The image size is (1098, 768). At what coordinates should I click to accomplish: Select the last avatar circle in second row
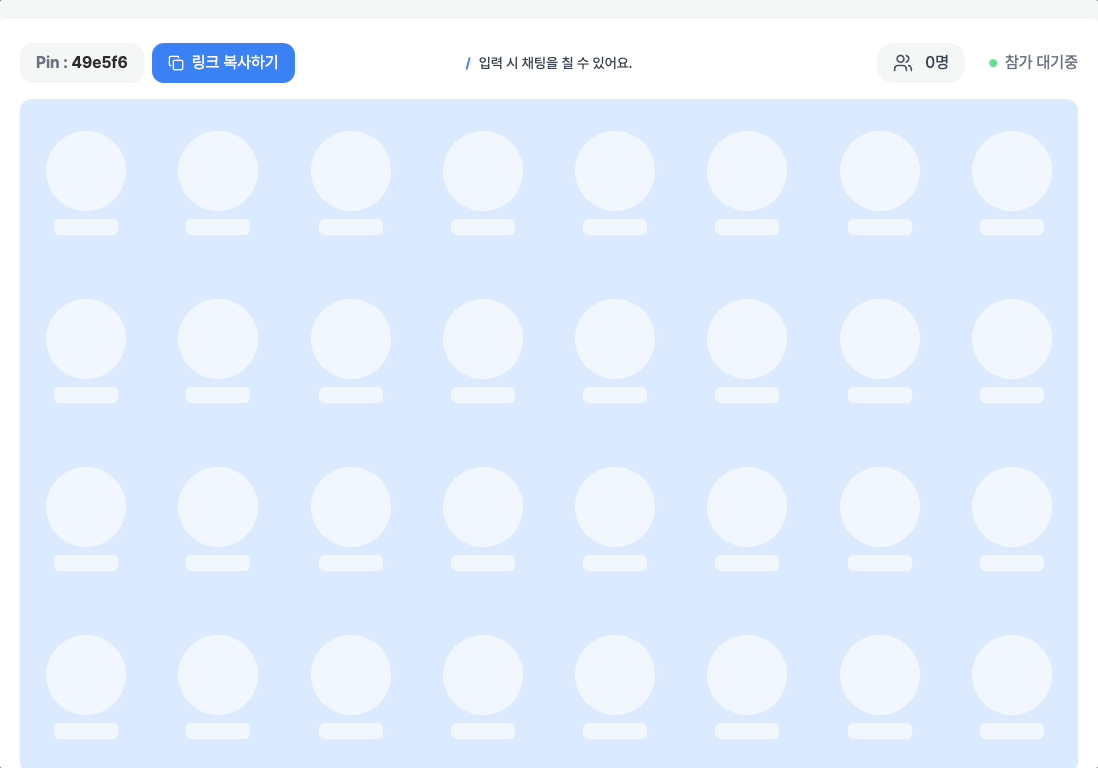1012,339
